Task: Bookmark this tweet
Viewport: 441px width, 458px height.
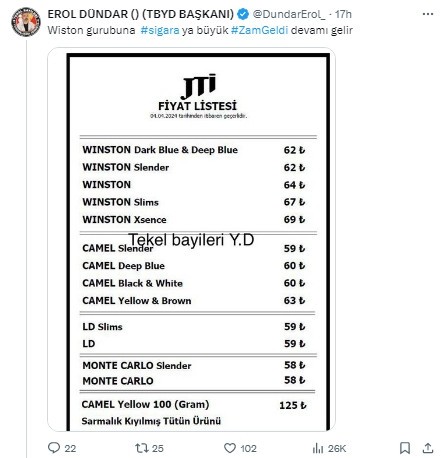Action: pos(405,448)
